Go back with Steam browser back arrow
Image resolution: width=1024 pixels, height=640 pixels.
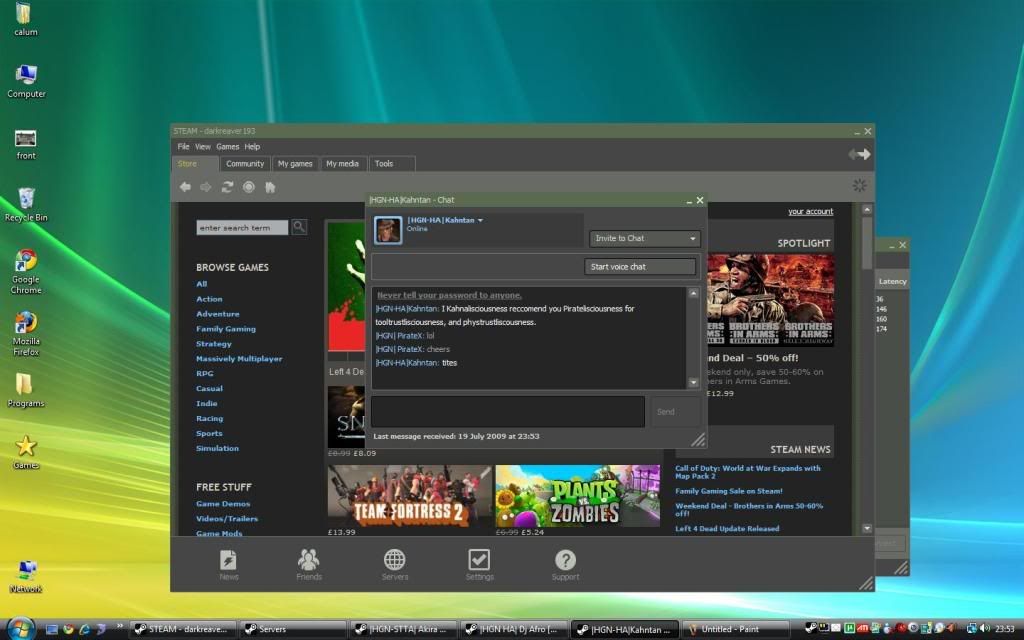(x=185, y=187)
